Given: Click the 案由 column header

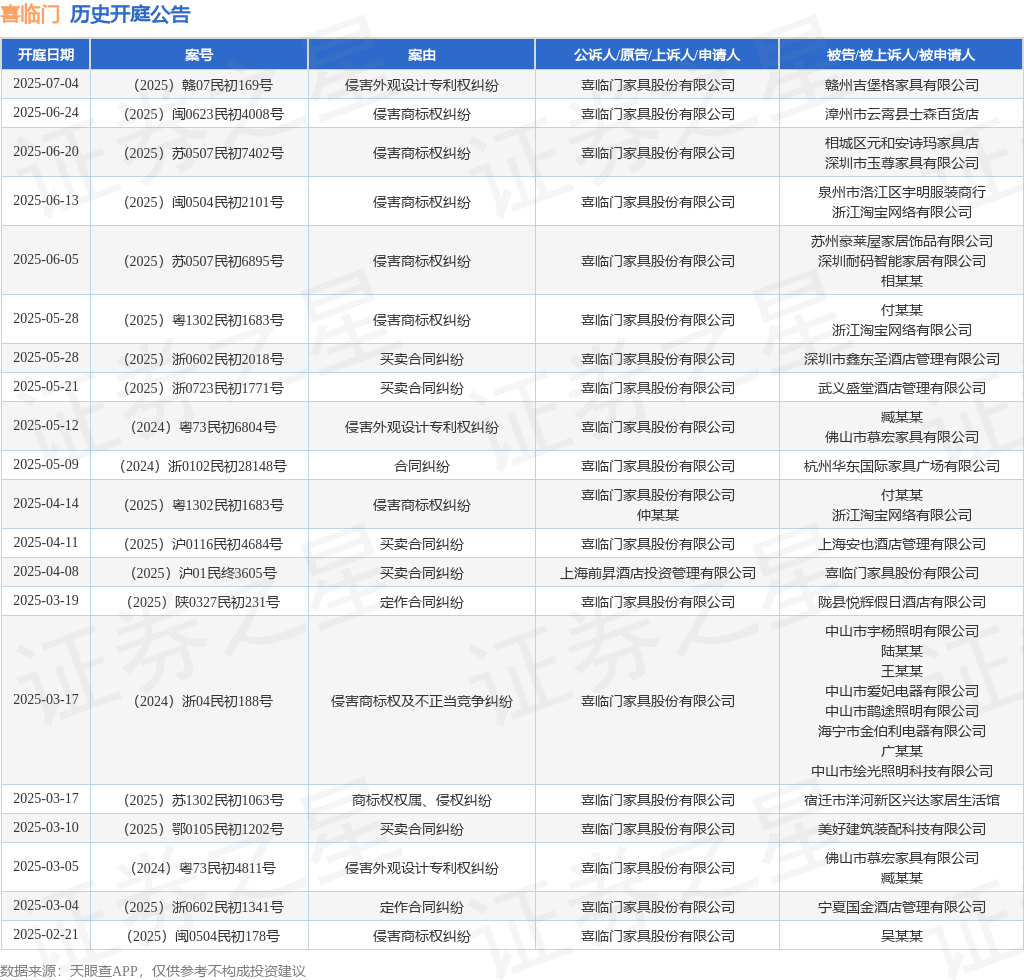Looking at the screenshot, I should coord(422,55).
